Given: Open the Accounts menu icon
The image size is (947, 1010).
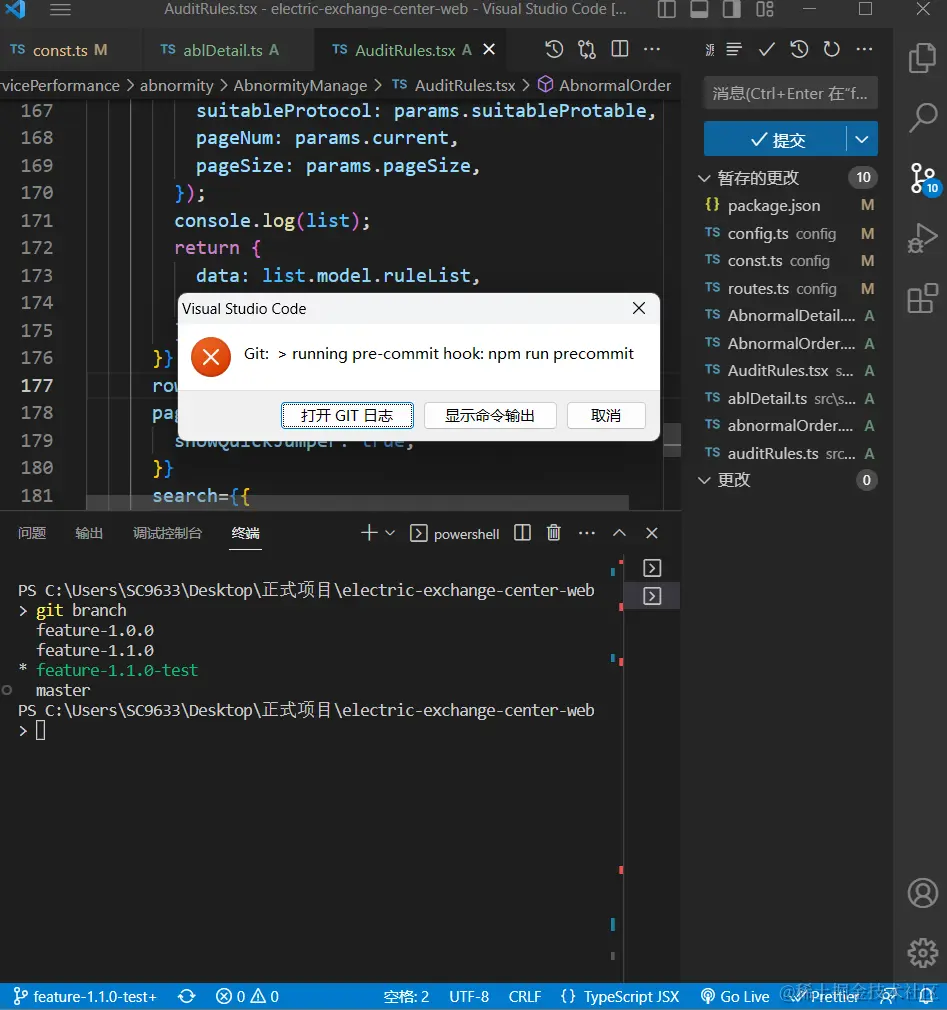Looking at the screenshot, I should (x=923, y=893).
